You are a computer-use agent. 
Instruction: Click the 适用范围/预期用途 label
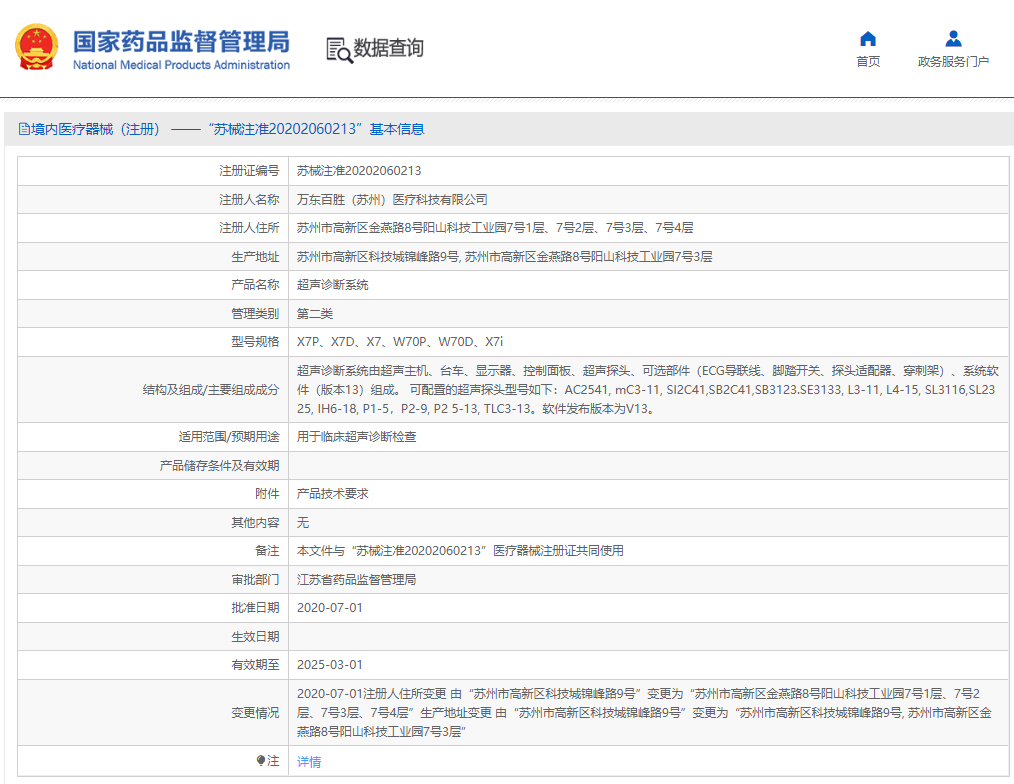pos(229,437)
